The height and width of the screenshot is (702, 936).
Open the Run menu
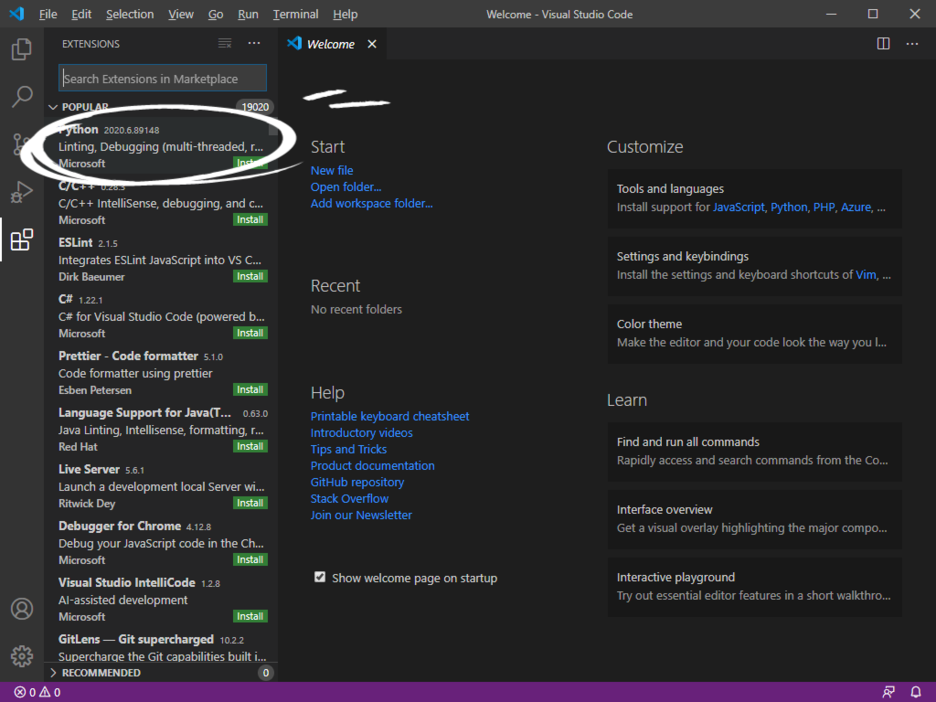click(x=248, y=14)
